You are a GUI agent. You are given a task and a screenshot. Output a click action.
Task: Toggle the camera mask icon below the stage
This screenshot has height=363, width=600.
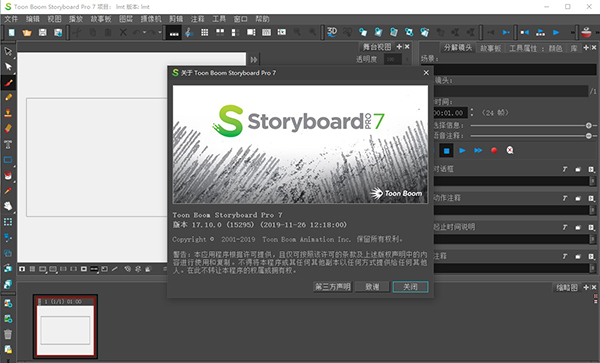point(84,269)
